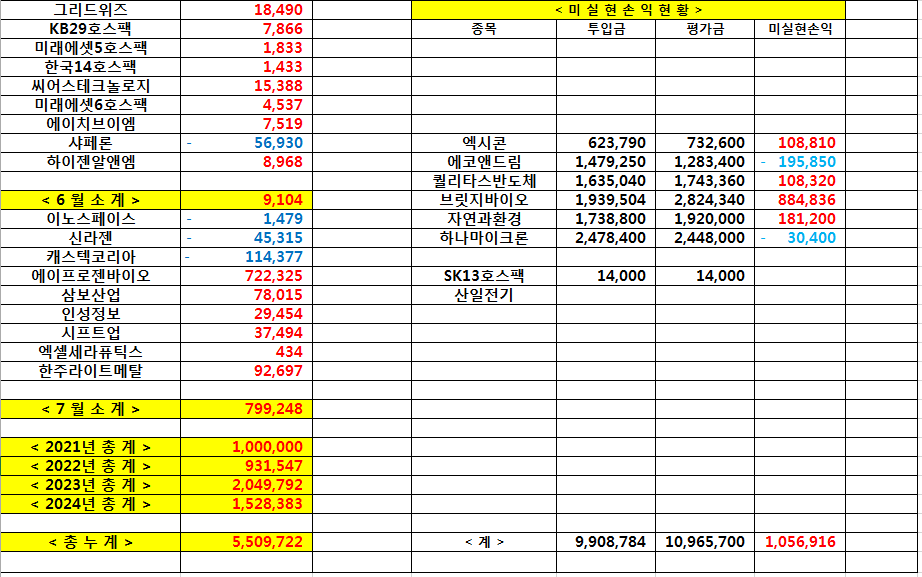Select the 미 실 현 손 익 현 황 header
The image size is (922, 577).
tap(628, 9)
